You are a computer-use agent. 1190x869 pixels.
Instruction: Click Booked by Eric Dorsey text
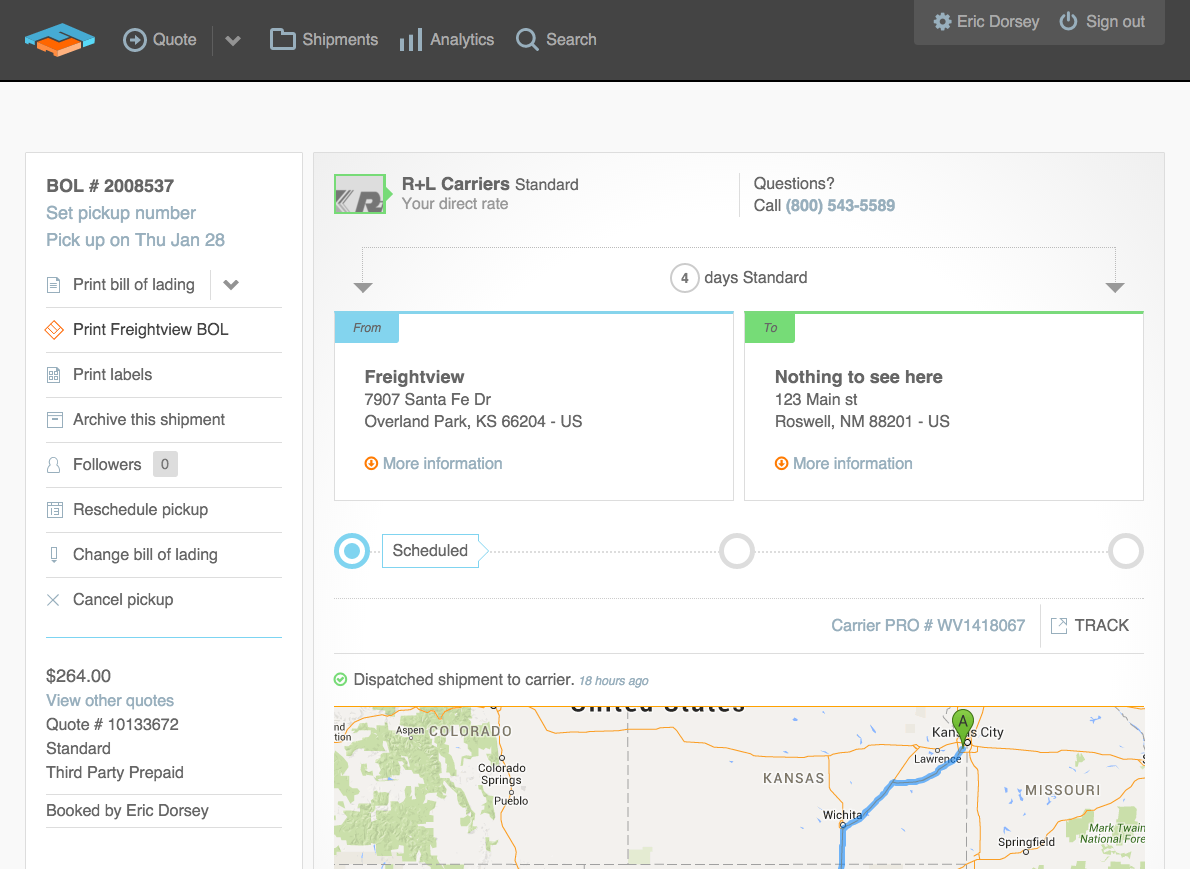pos(128,811)
